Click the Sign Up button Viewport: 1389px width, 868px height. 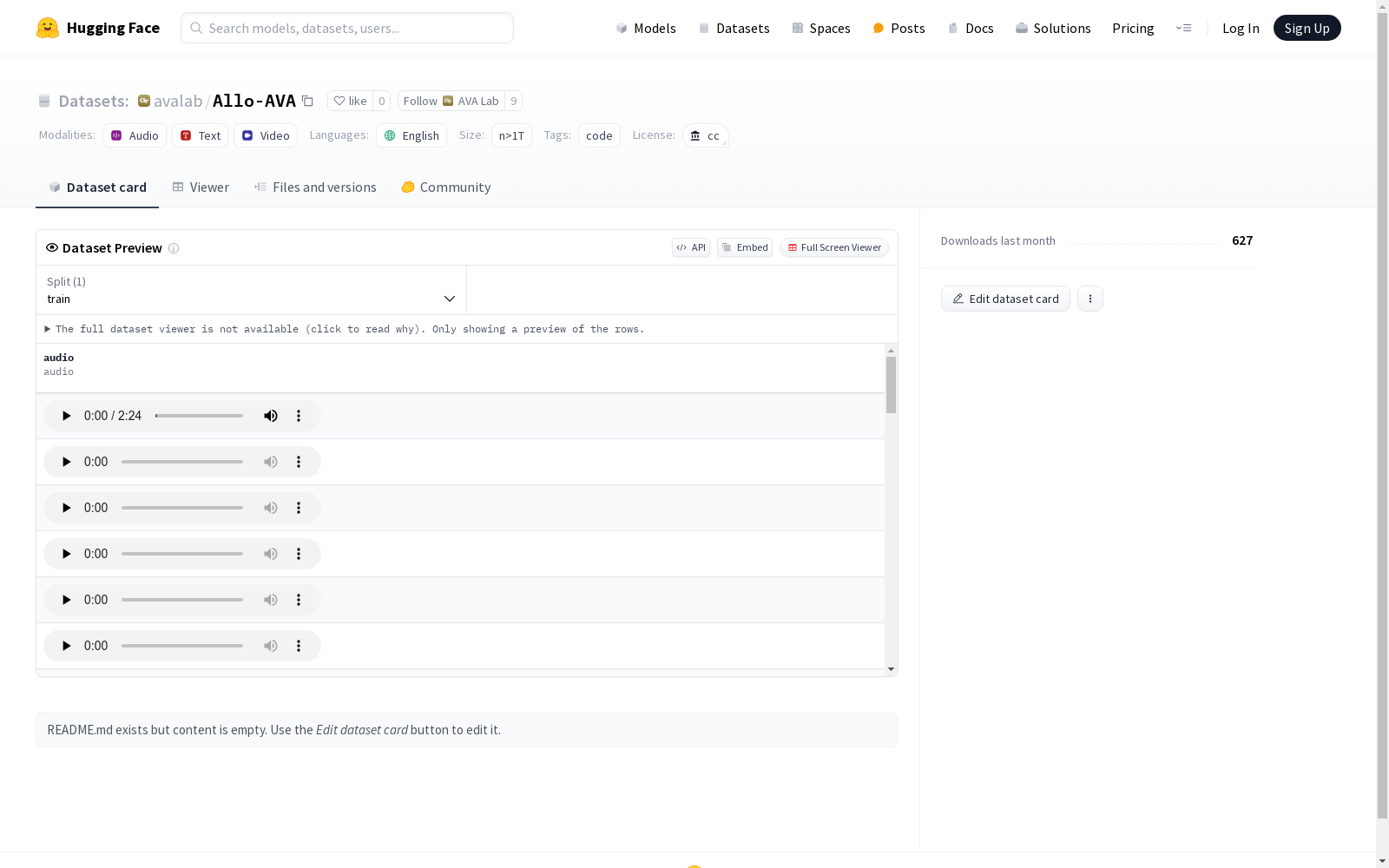pos(1307,28)
